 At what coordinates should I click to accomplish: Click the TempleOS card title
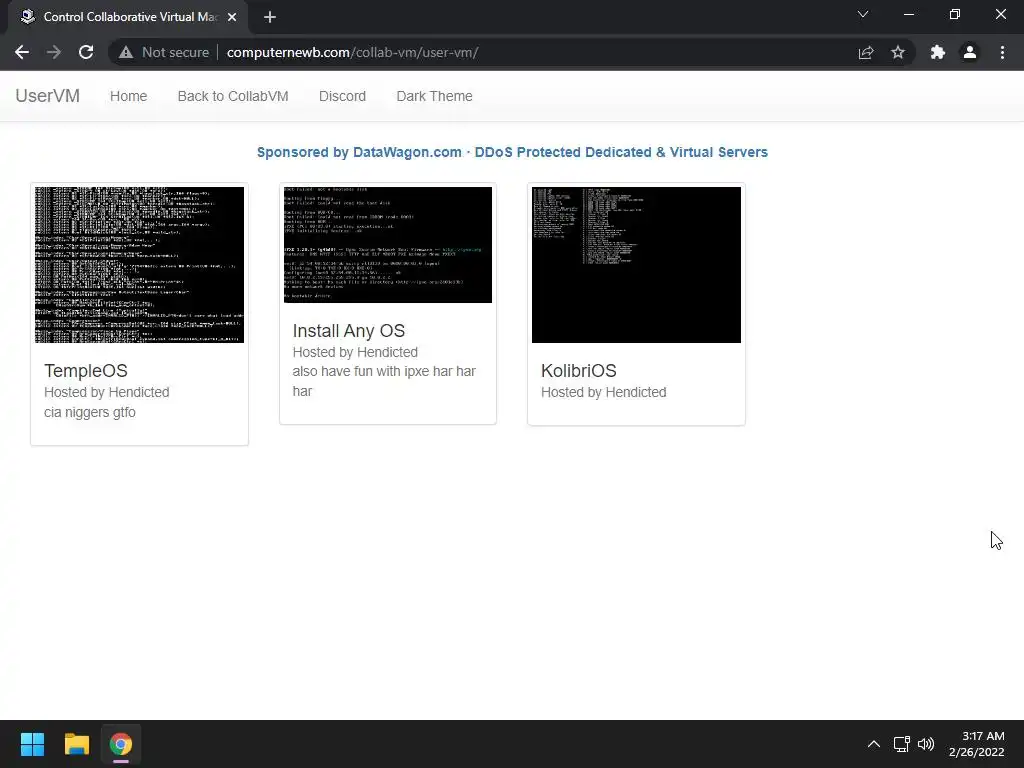pos(86,370)
